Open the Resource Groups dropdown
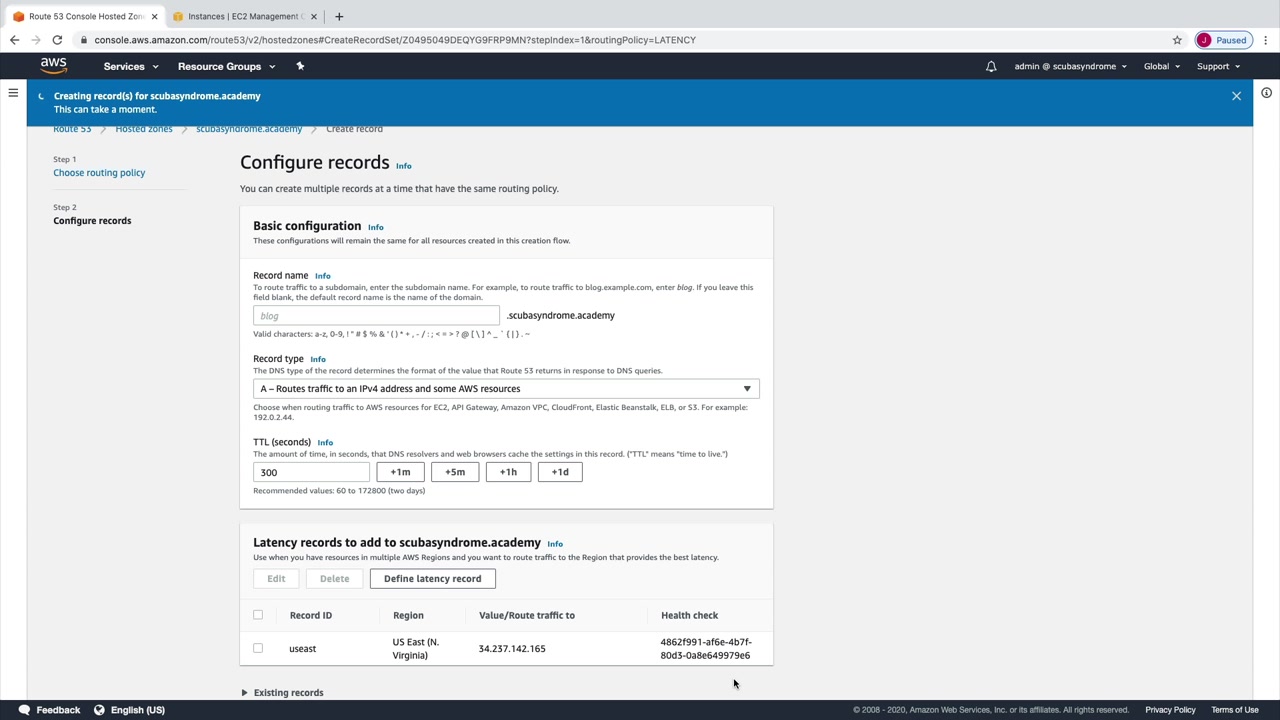The width and height of the screenshot is (1280, 720). (226, 66)
